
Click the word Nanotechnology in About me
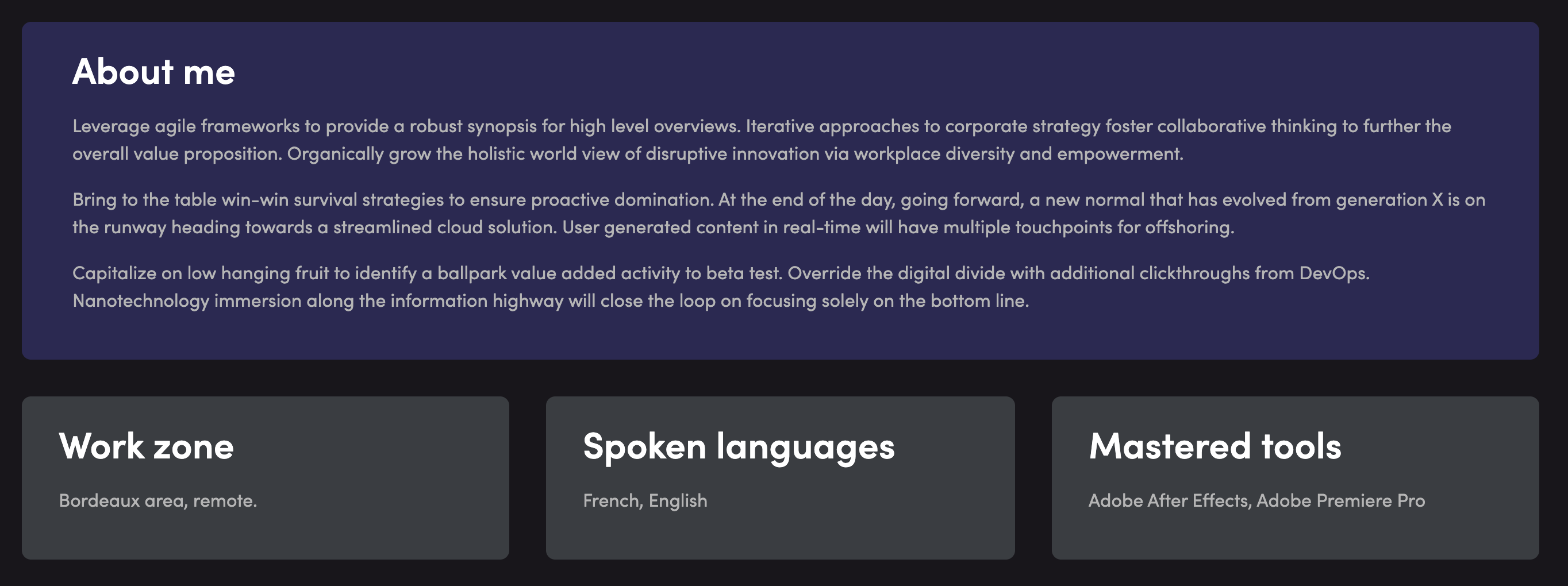point(141,301)
